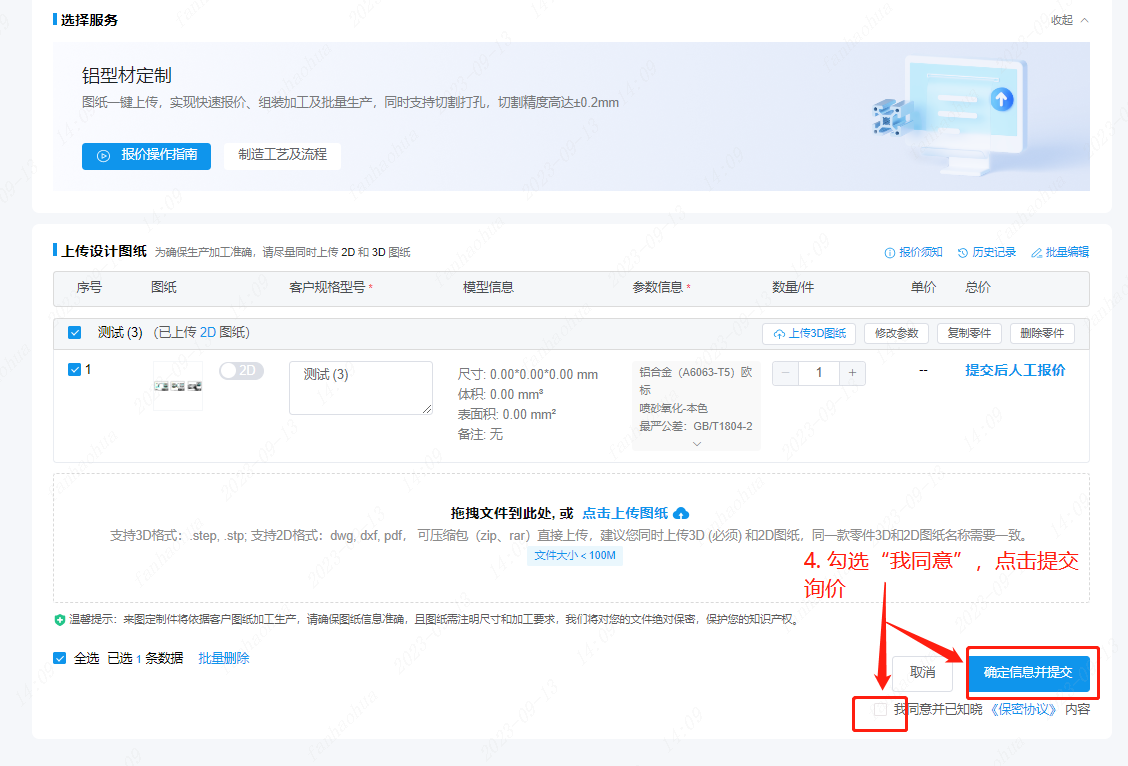Uncheck the 全选 select-all checkbox
Screen dimensions: 1128x766
[61, 658]
